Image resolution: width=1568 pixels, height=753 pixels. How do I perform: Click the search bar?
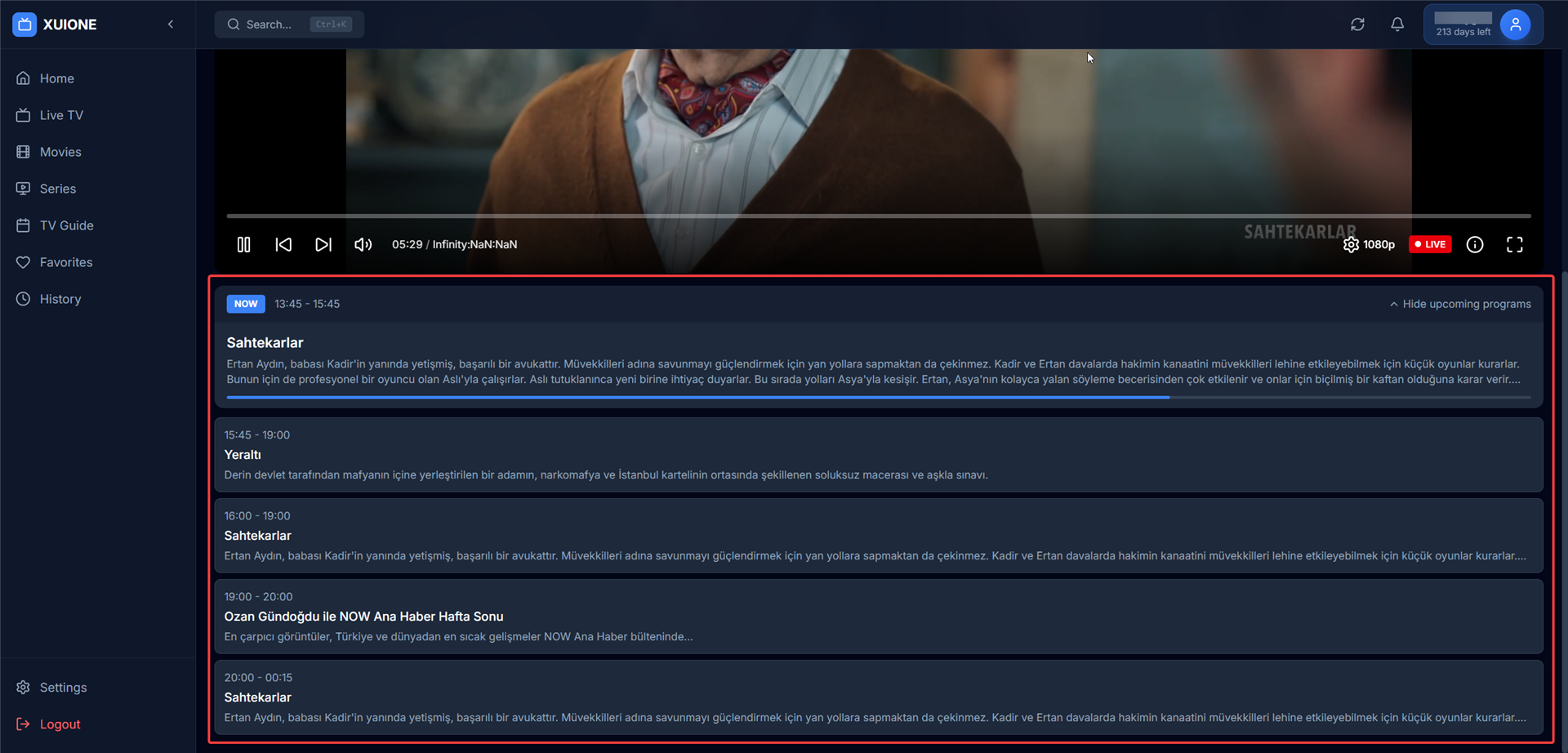click(x=289, y=25)
